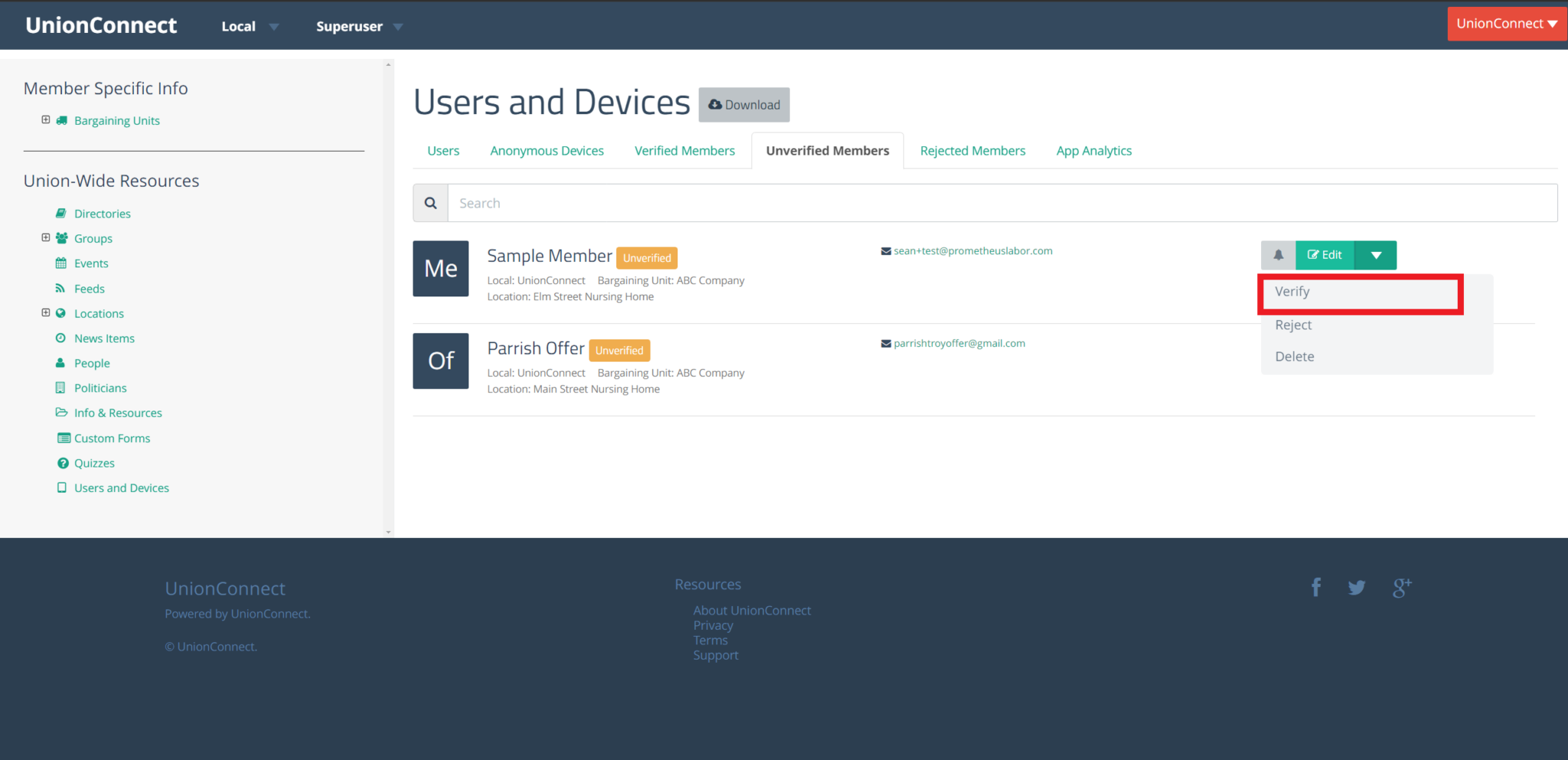Expand the Locations section in sidebar
Image resolution: width=1568 pixels, height=760 pixels.
point(45,312)
